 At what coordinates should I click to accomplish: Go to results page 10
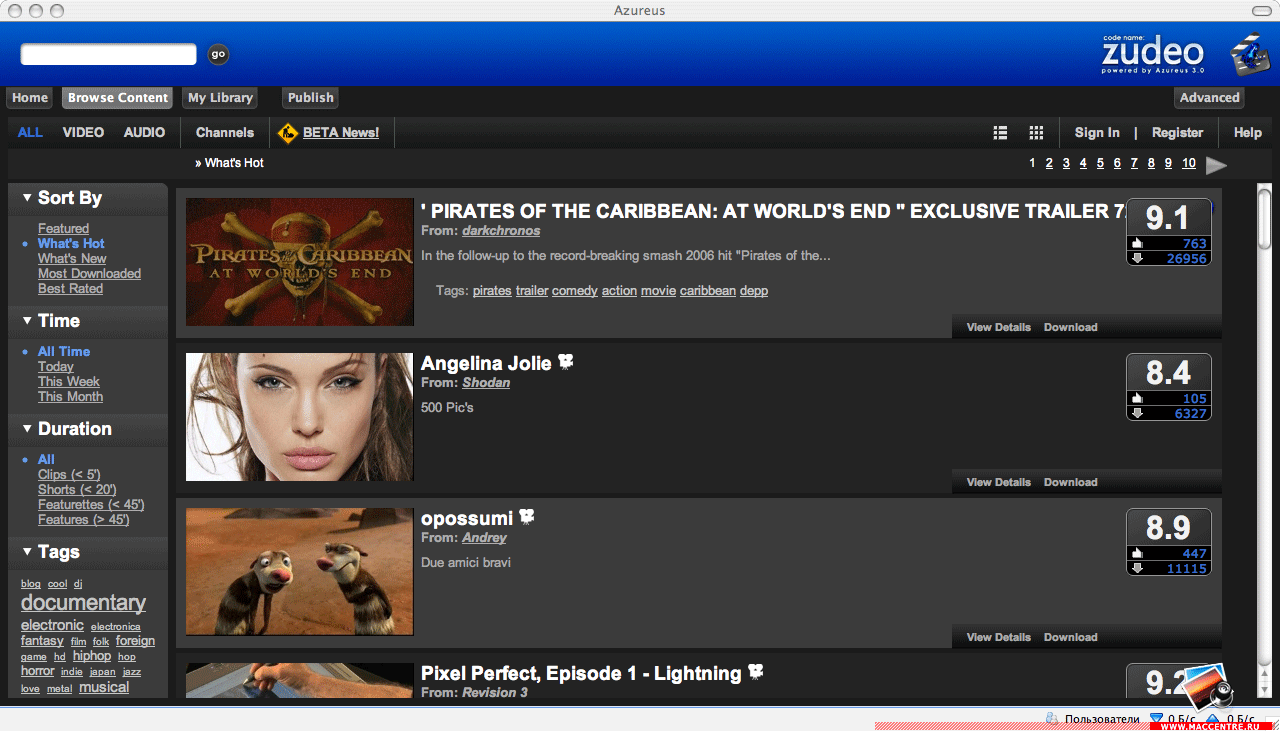(x=1189, y=163)
